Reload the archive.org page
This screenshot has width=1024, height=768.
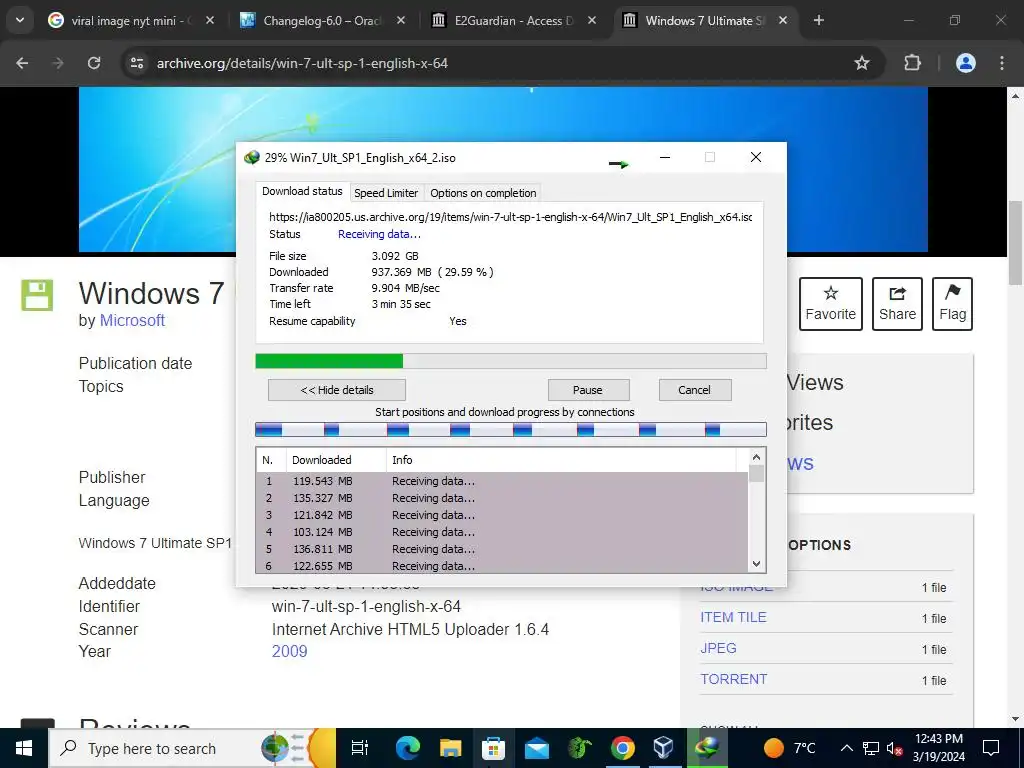tap(94, 63)
